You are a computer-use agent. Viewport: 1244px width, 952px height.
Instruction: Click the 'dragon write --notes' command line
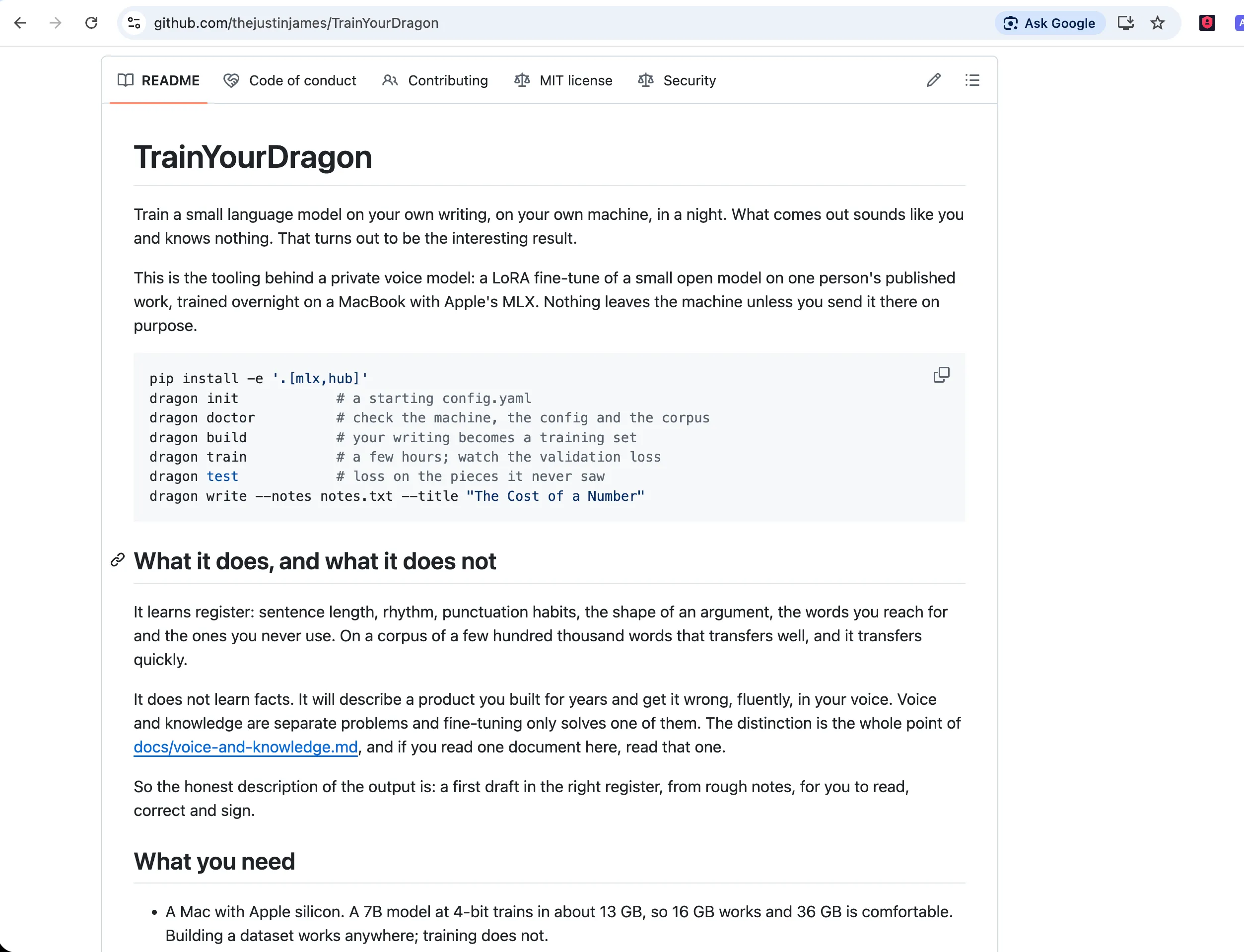(397, 496)
